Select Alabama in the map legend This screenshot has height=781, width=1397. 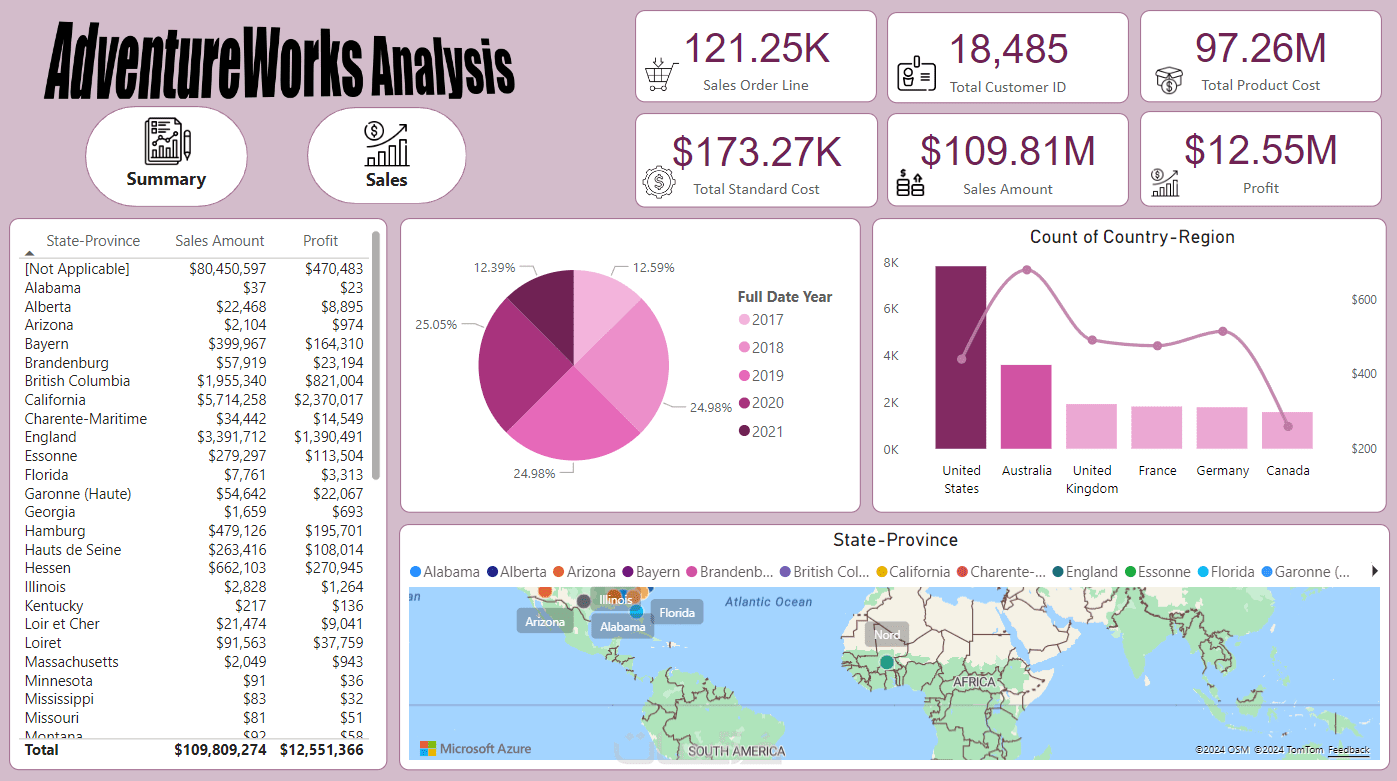(445, 572)
